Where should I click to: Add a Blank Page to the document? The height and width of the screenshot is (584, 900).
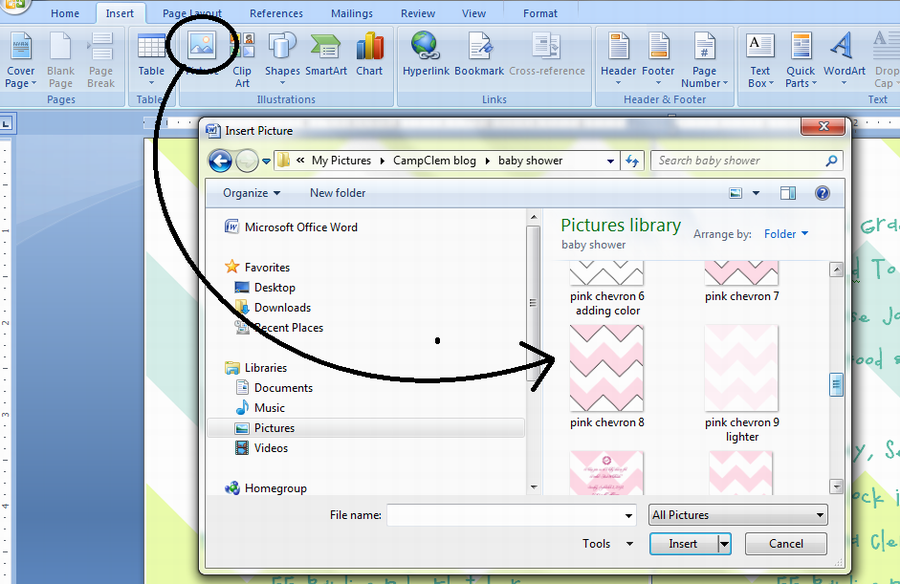point(60,60)
